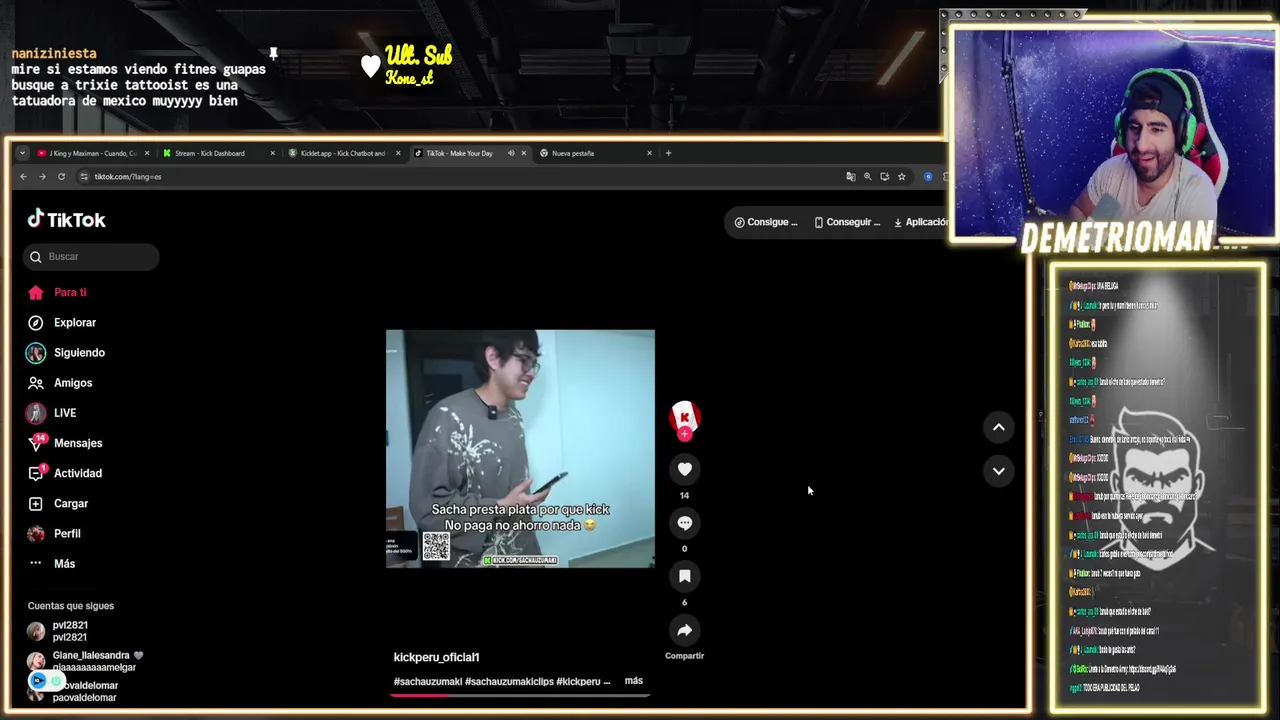Open the browser profile avatar

[928, 176]
